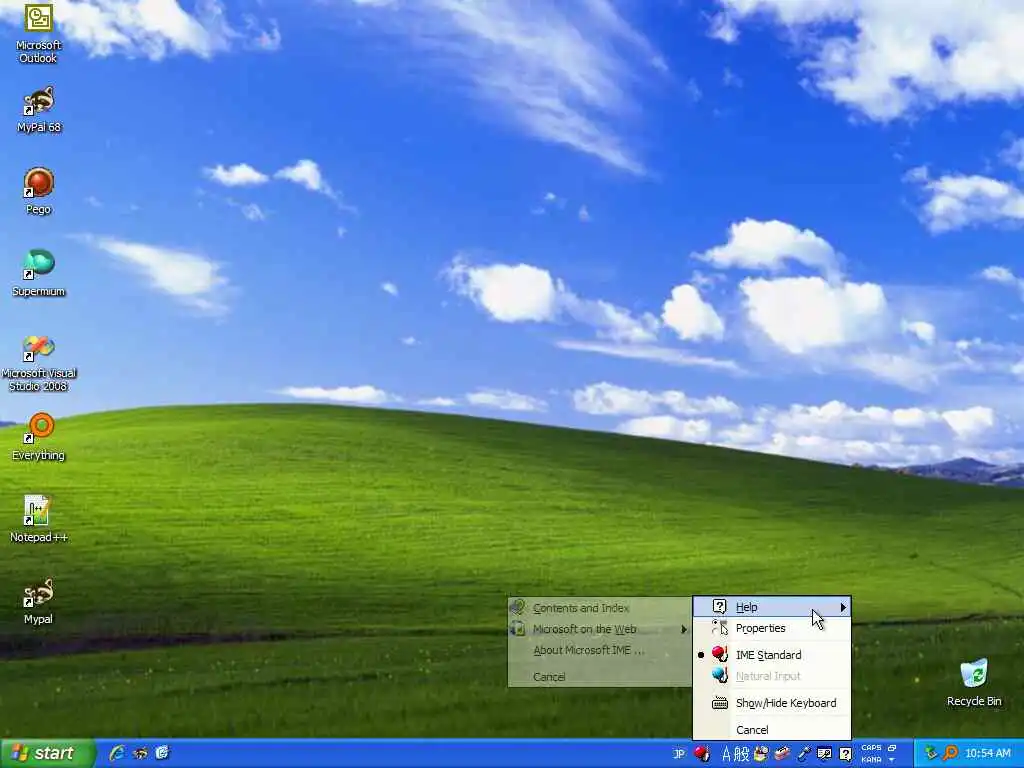Select the Notepad++ desktop shortcut
Screen dimensions: 1024x768
[x=39, y=519]
